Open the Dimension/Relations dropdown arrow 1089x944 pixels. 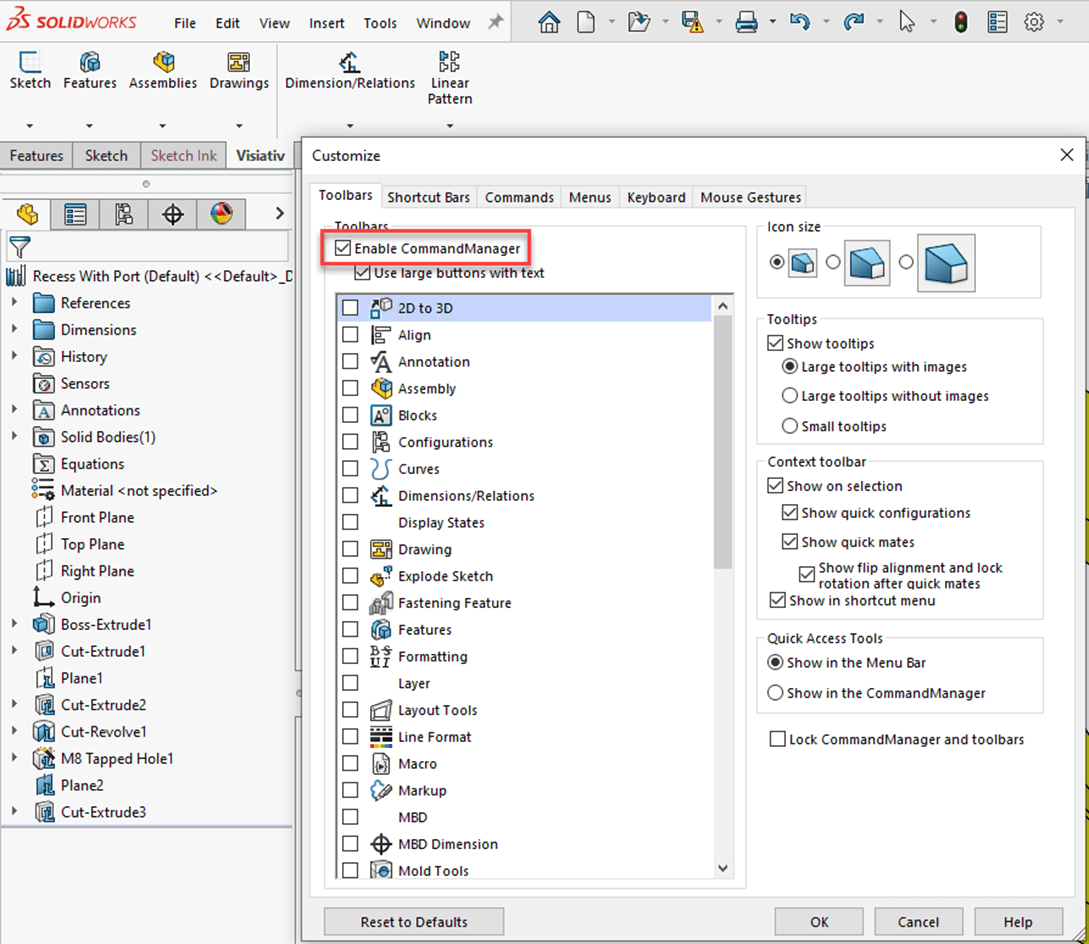pyautogui.click(x=350, y=126)
